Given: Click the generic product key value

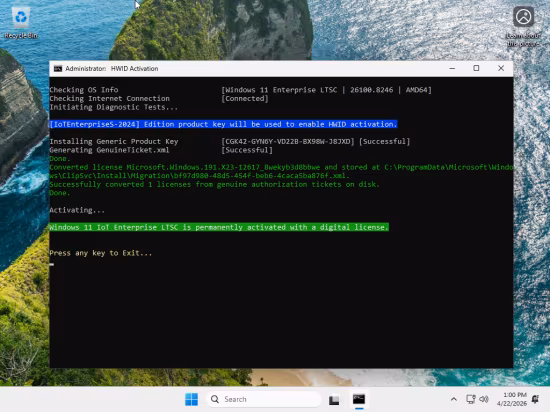Looking at the screenshot, I should point(288,141).
